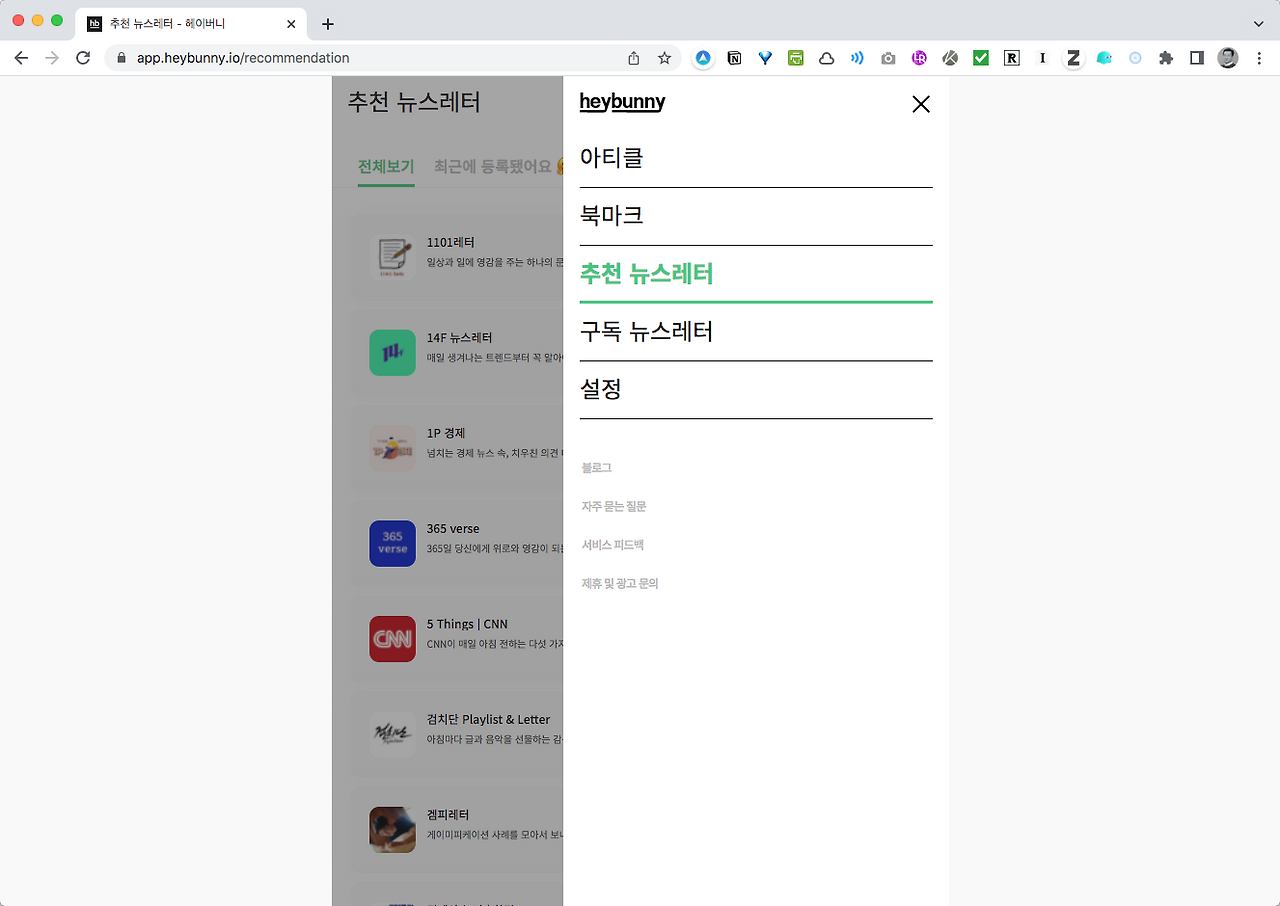The height and width of the screenshot is (906, 1280).
Task: Open 구독 뉴스레터 from the menu
Action: [756, 332]
